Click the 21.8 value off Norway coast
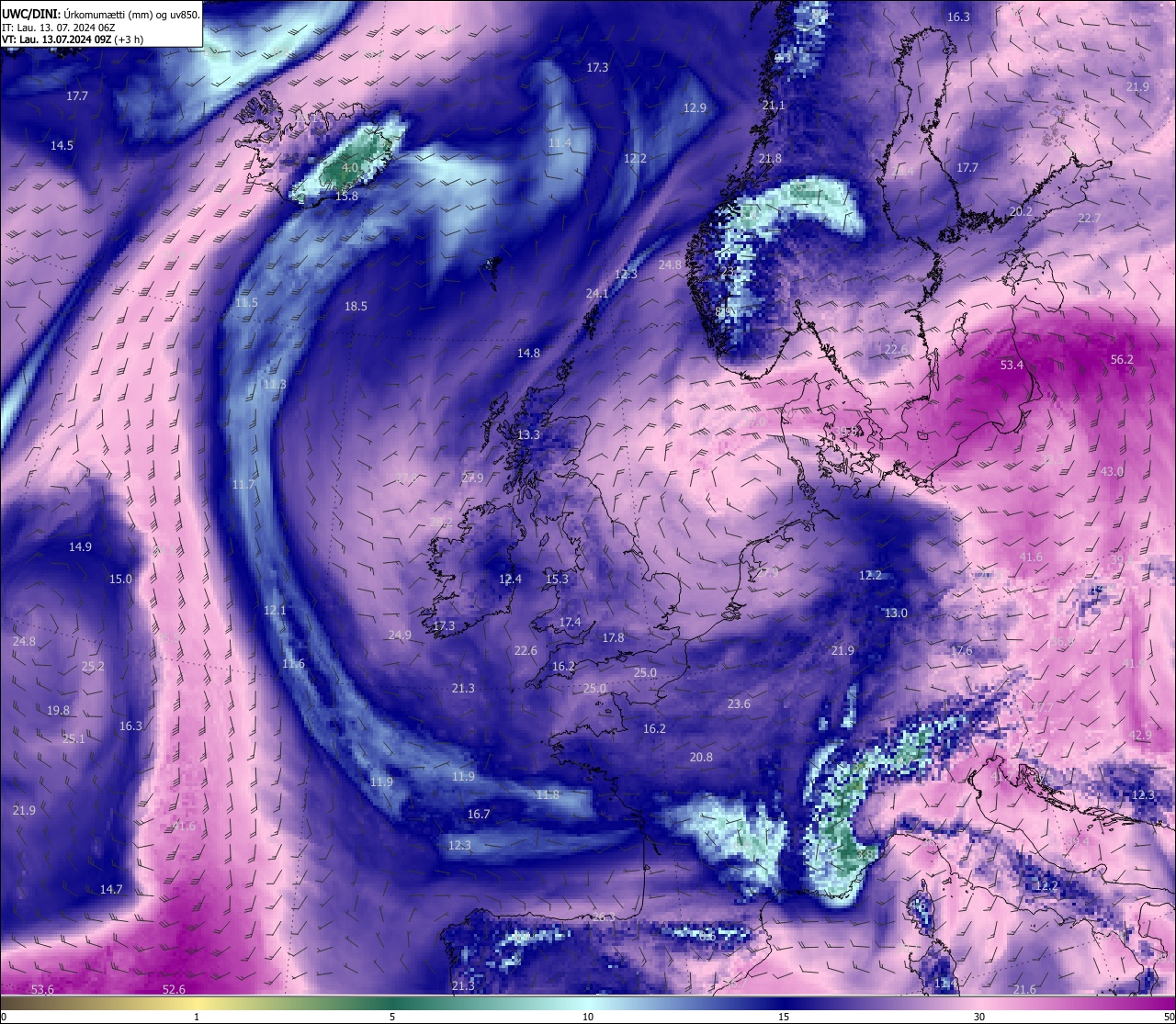This screenshot has height=1024, width=1176. point(770,159)
